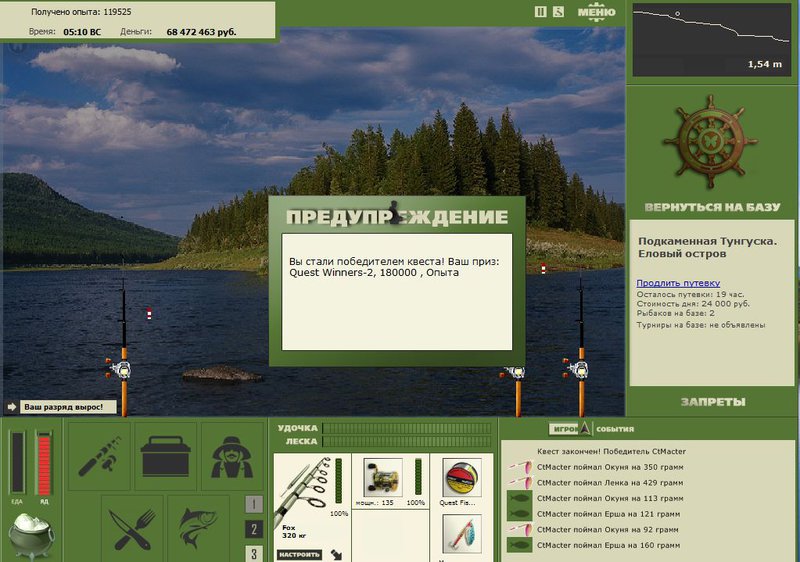Pause the game with the pause icon
Viewport: 800px width, 562px height.
(x=540, y=12)
